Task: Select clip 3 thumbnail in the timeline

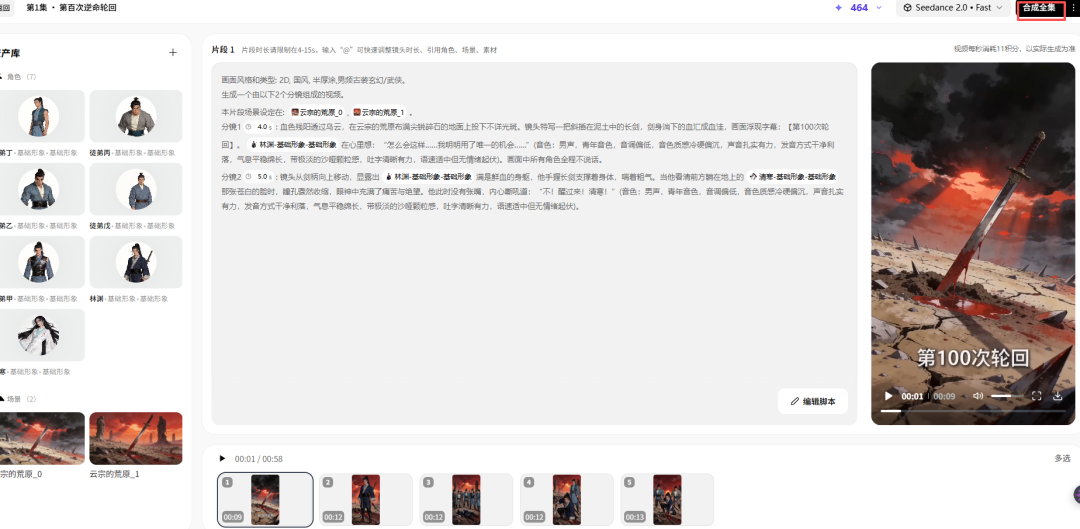Action: (466, 499)
